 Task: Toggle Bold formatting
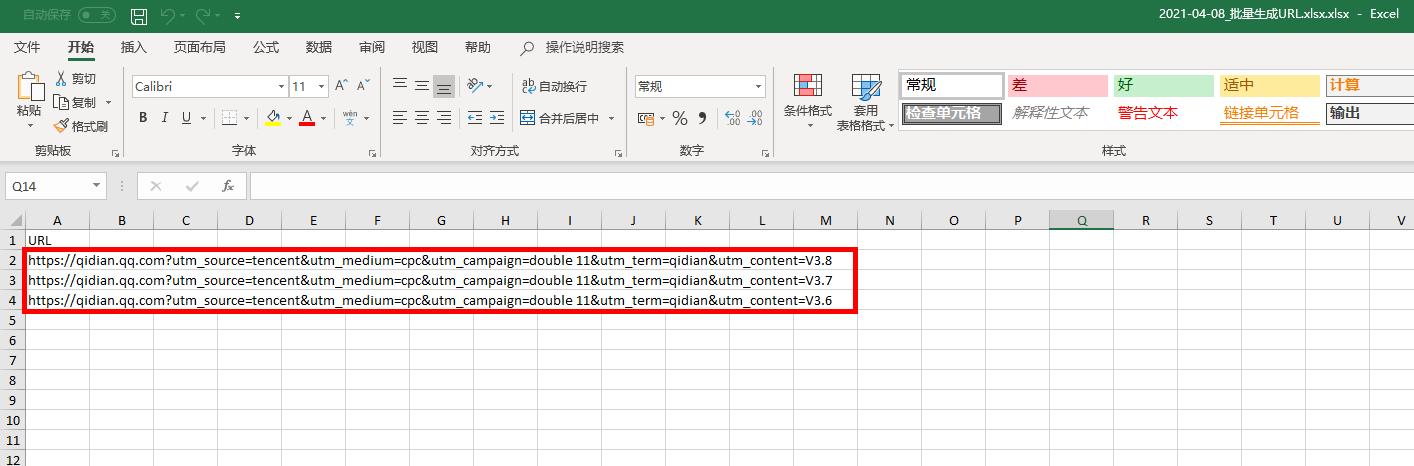tap(143, 118)
